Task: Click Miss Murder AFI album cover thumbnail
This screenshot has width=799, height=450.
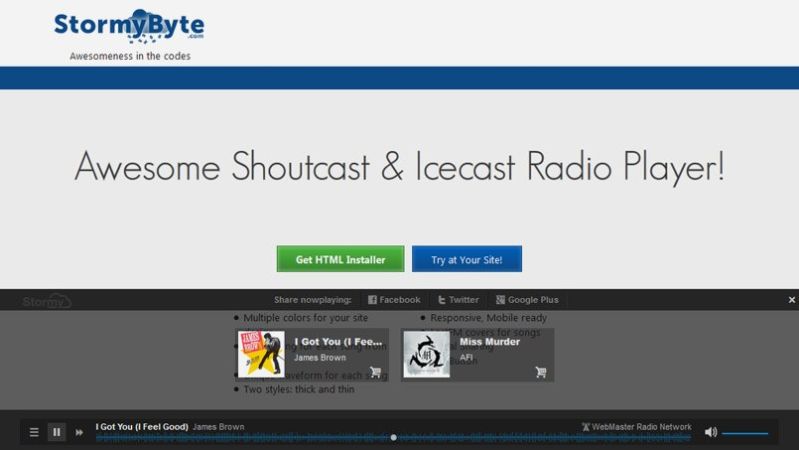Action: (427, 354)
